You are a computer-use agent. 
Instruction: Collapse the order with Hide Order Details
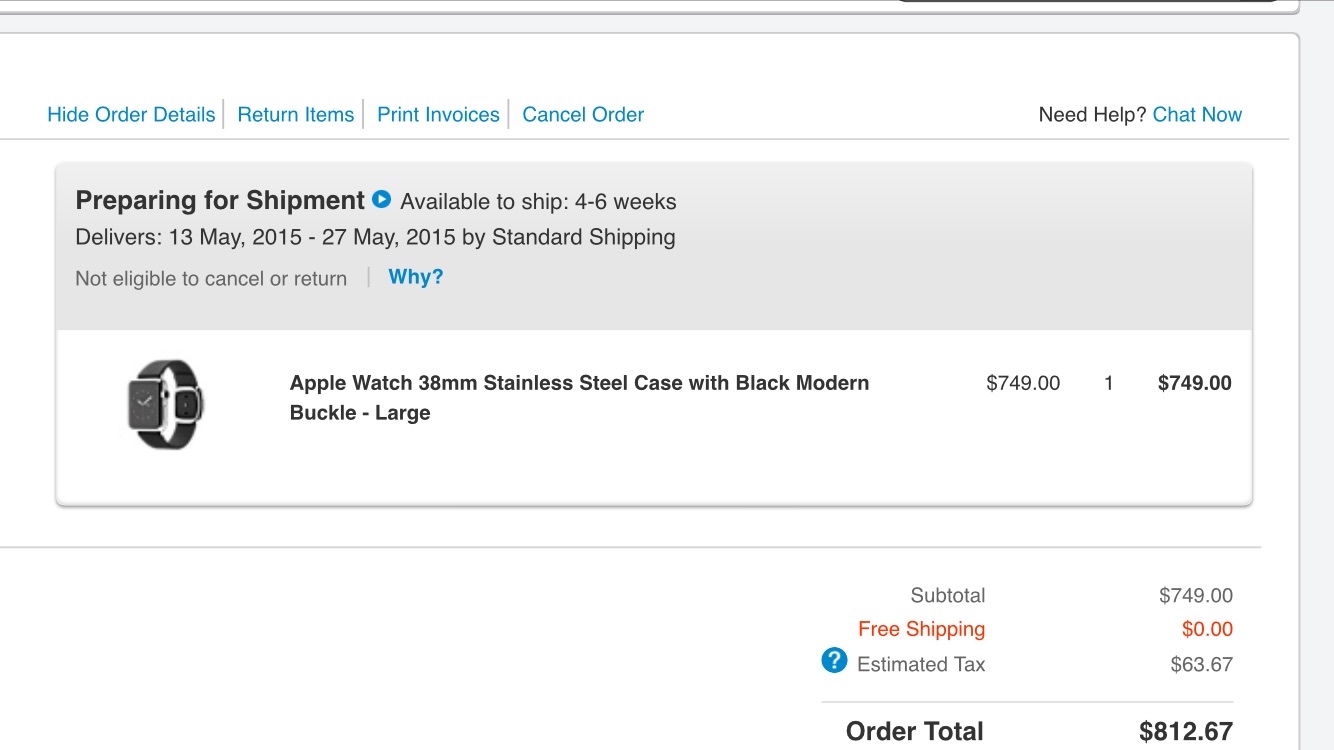coord(131,115)
